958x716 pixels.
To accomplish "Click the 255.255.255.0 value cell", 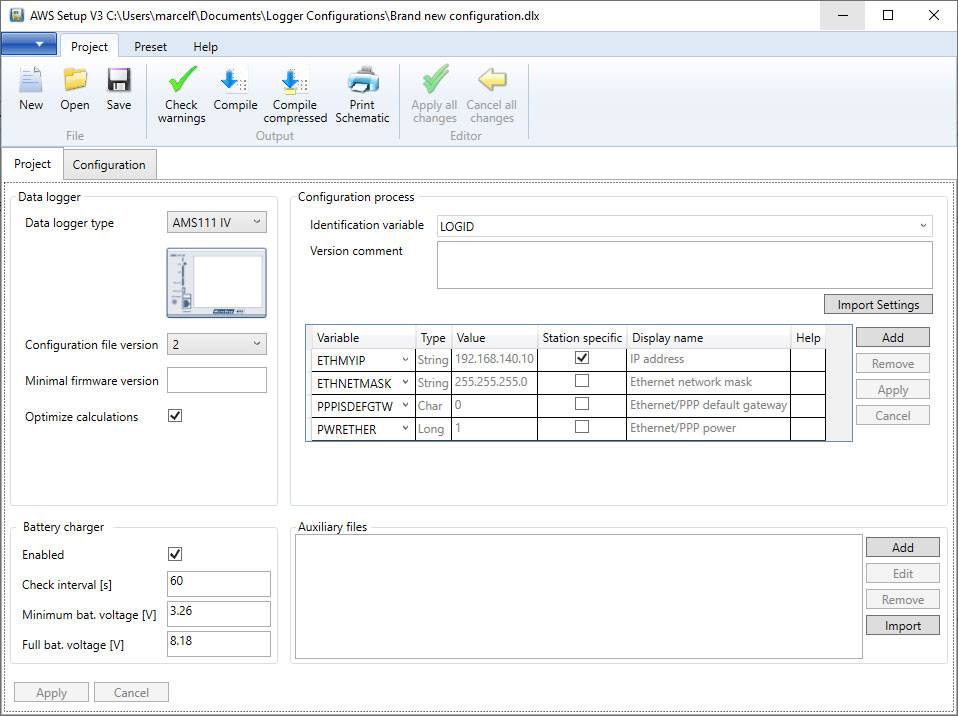I will click(x=494, y=382).
